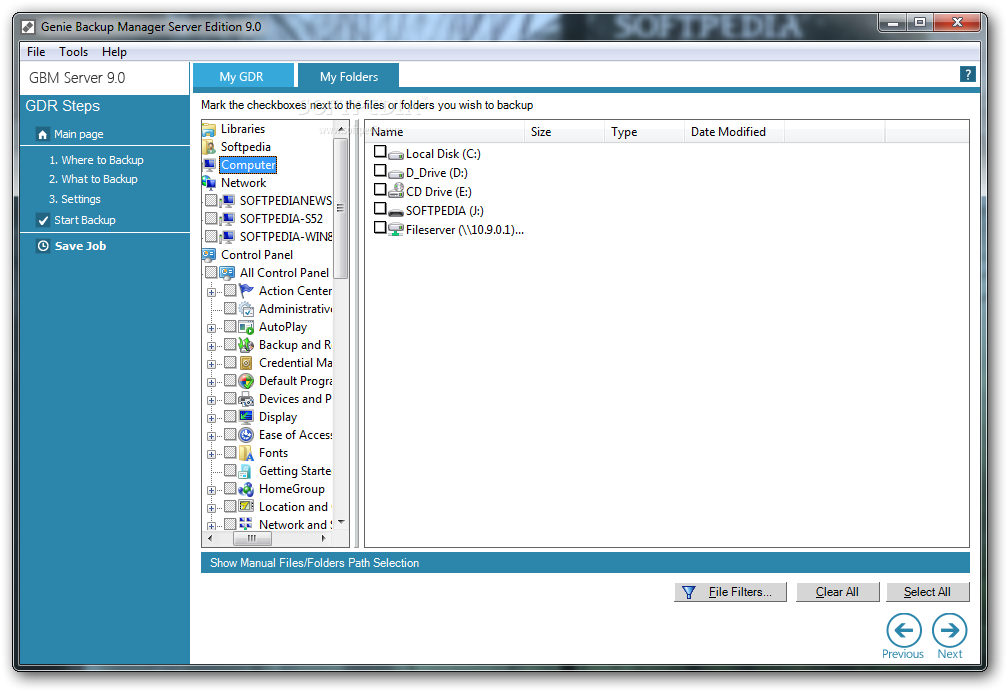Expand the AutoPlay tree node
This screenshot has height=692, width=1008.
pos(212,329)
